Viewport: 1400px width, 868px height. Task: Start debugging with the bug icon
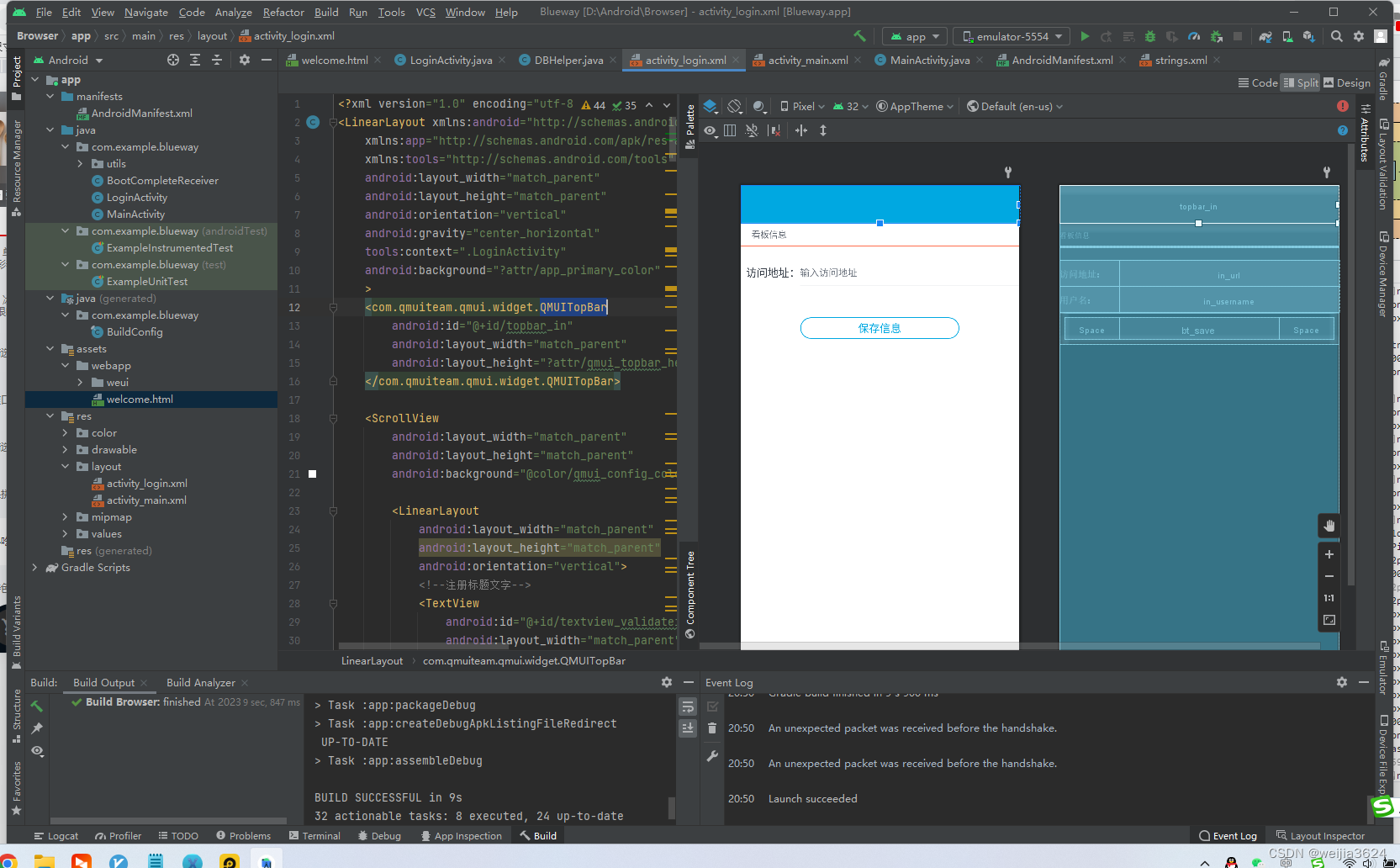[1150, 36]
